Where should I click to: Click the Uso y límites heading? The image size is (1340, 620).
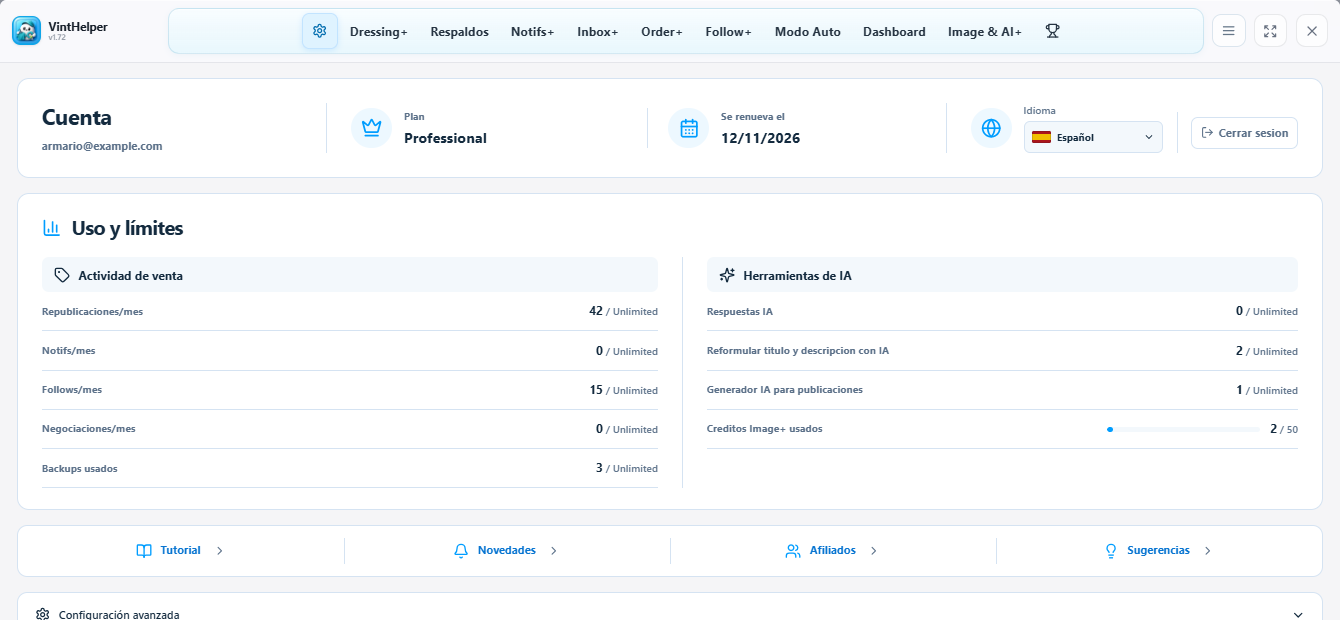pos(127,228)
